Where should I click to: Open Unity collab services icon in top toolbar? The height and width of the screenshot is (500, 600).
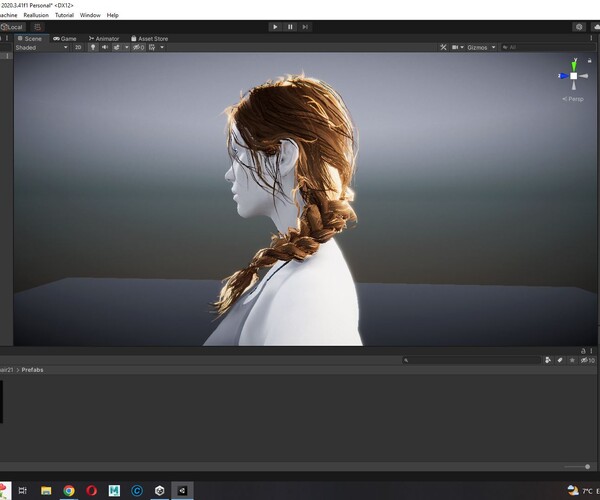pos(579,27)
